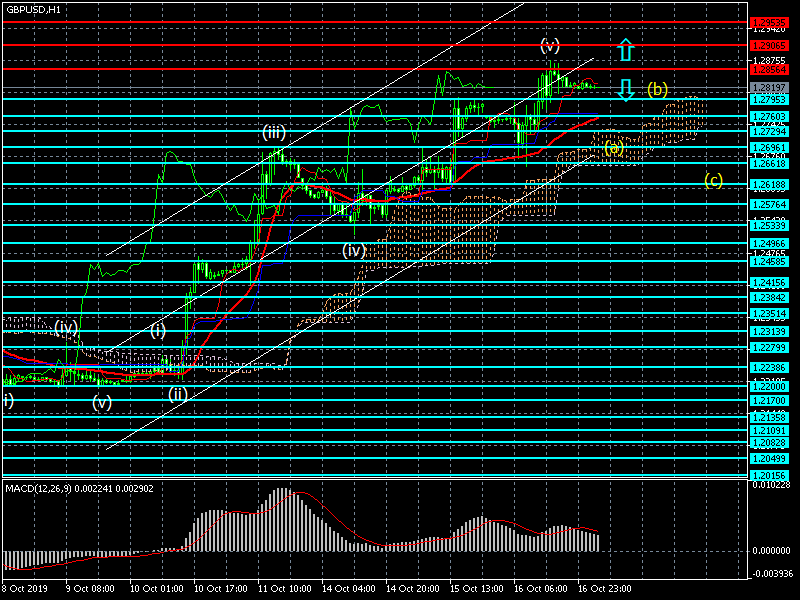Select the (ii) wave label
This screenshot has width=800, height=600.
(178, 394)
